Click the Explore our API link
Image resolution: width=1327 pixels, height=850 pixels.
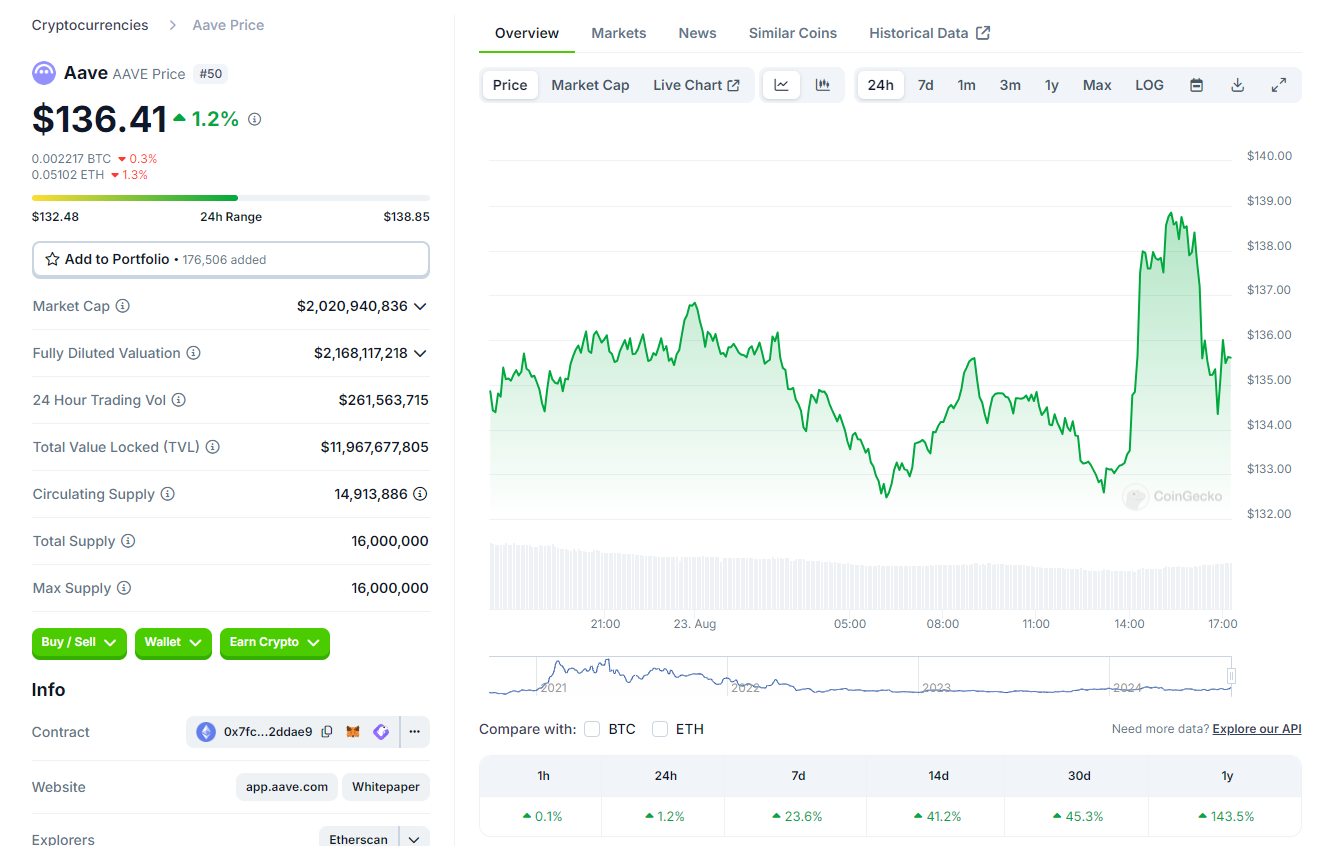tap(1257, 729)
